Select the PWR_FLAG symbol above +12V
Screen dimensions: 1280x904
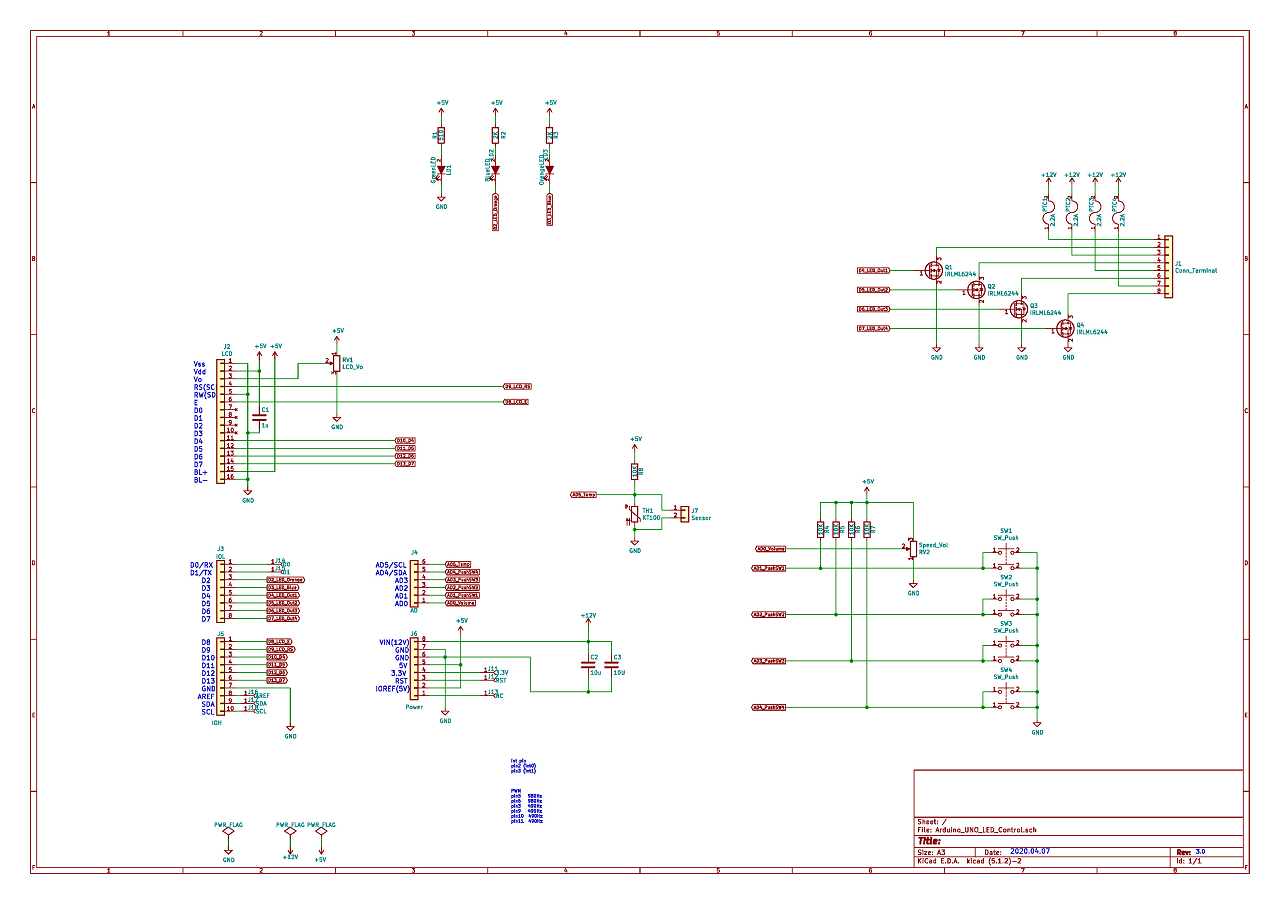290,832
